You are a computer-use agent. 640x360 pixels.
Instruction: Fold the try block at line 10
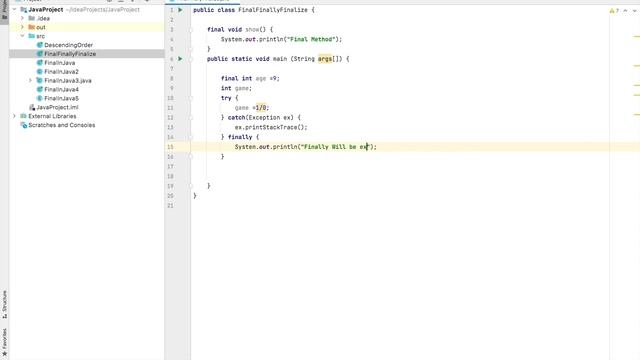(x=191, y=98)
